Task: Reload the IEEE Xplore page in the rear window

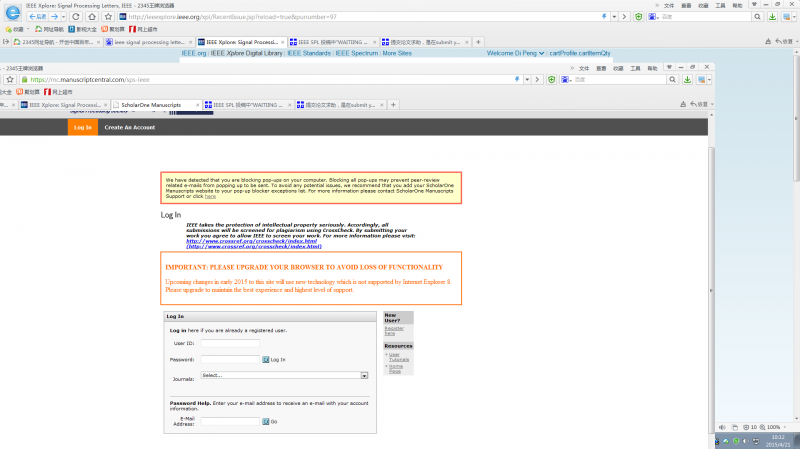Action: [76, 17]
